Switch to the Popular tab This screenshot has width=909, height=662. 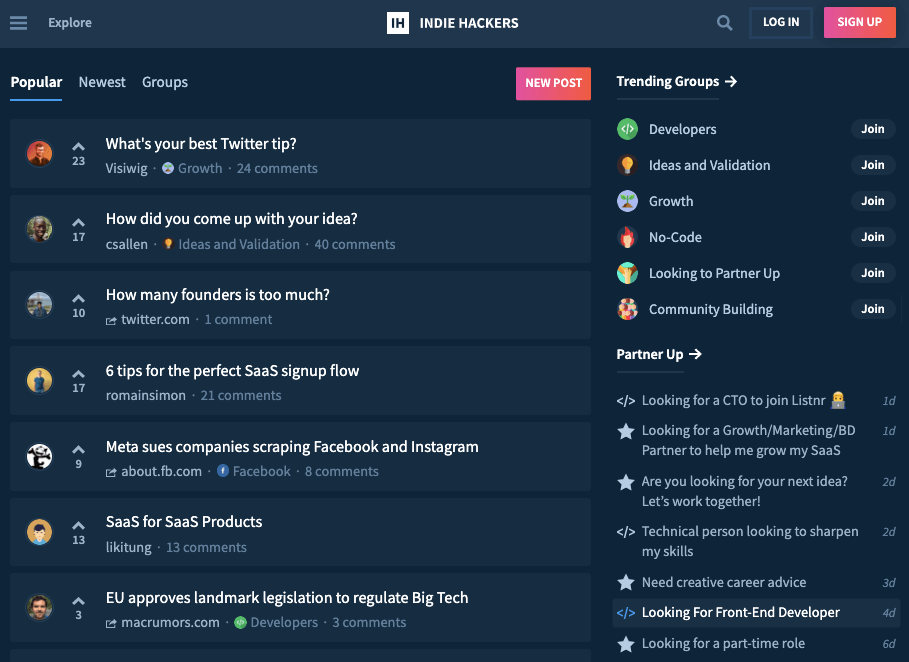coord(36,82)
